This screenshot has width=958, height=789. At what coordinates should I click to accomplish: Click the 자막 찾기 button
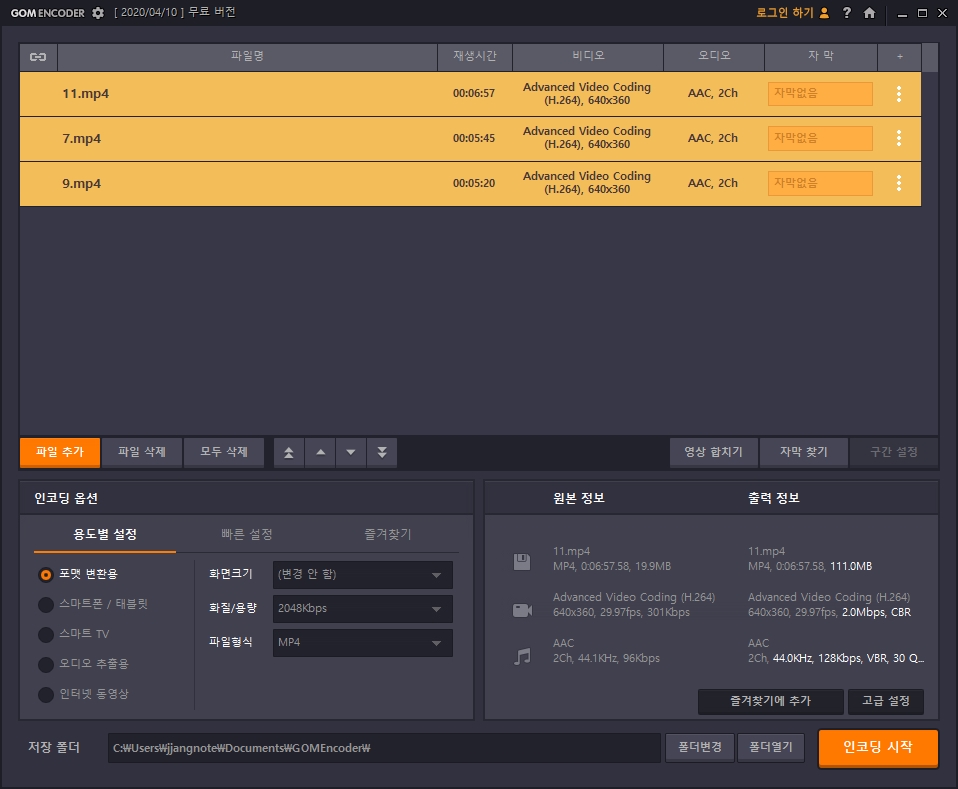[803, 452]
